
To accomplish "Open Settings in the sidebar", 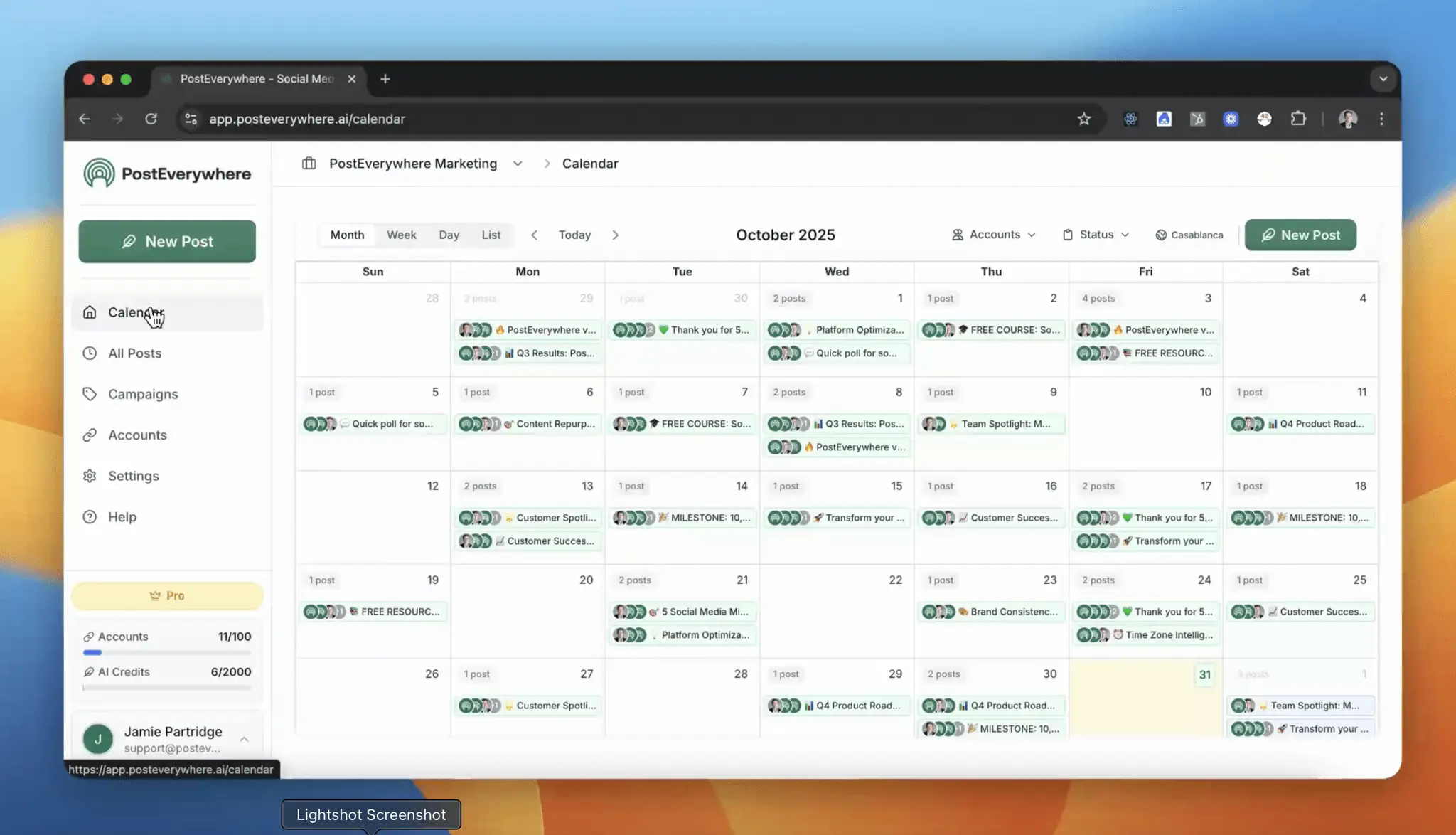I will click(x=167, y=476).
